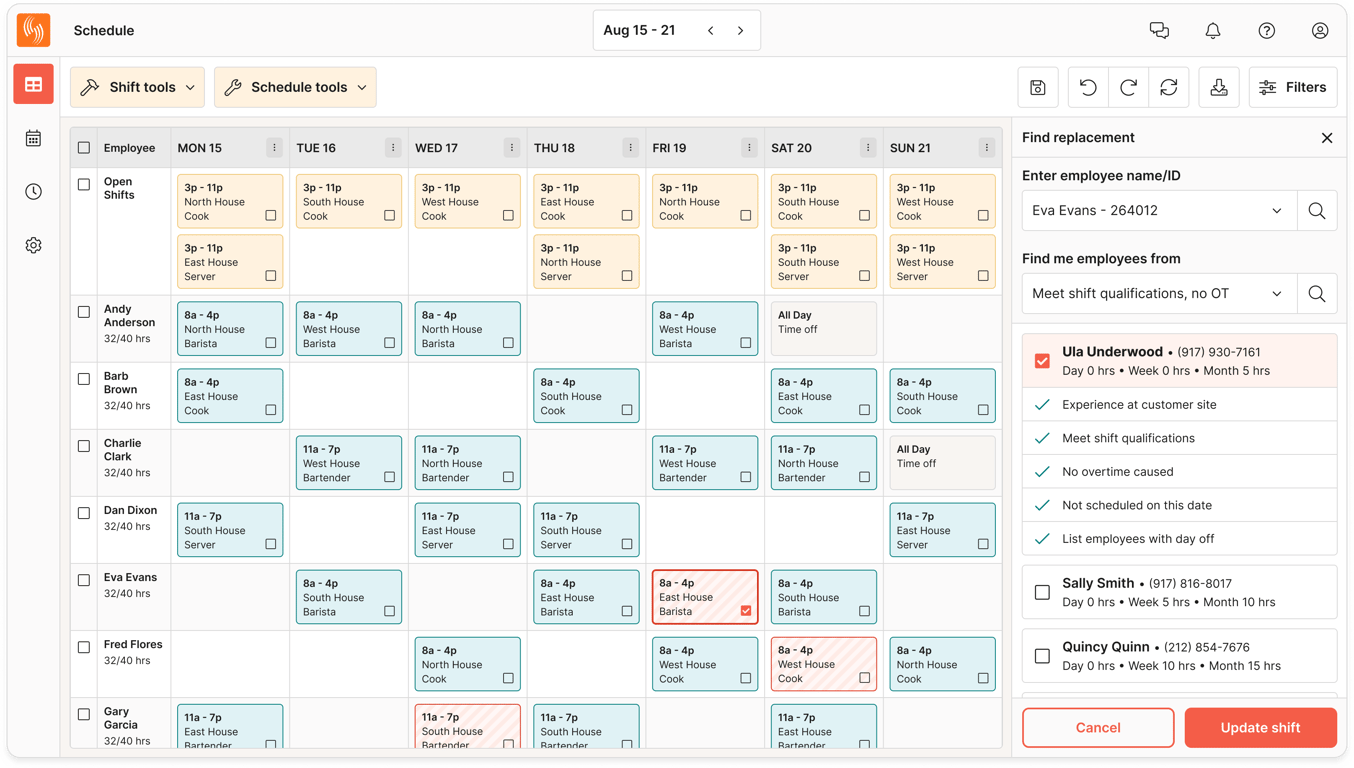The image size is (1354, 768).
Task: Refresh the schedule
Action: click(x=1168, y=87)
